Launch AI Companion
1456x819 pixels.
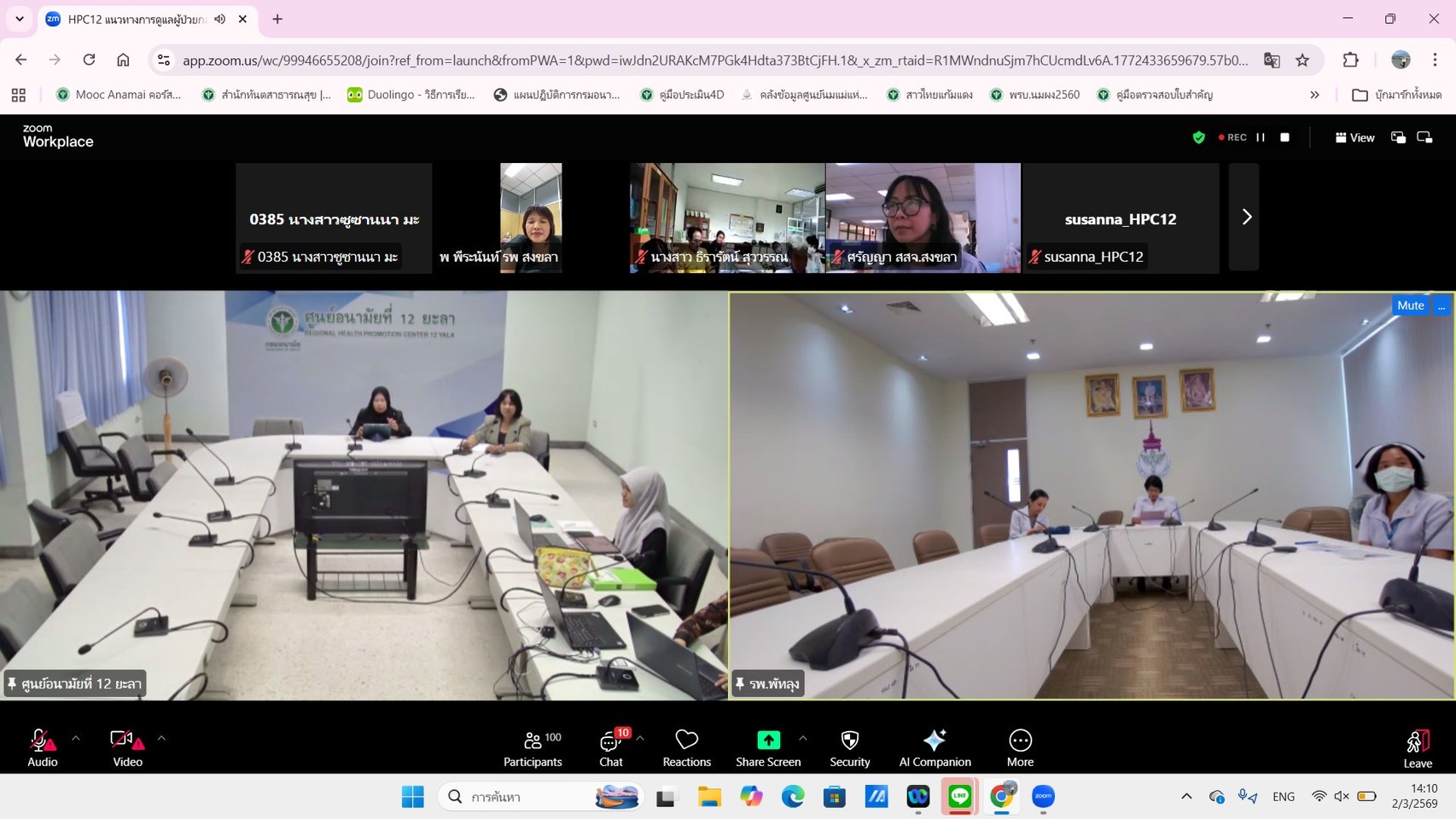[x=935, y=747]
